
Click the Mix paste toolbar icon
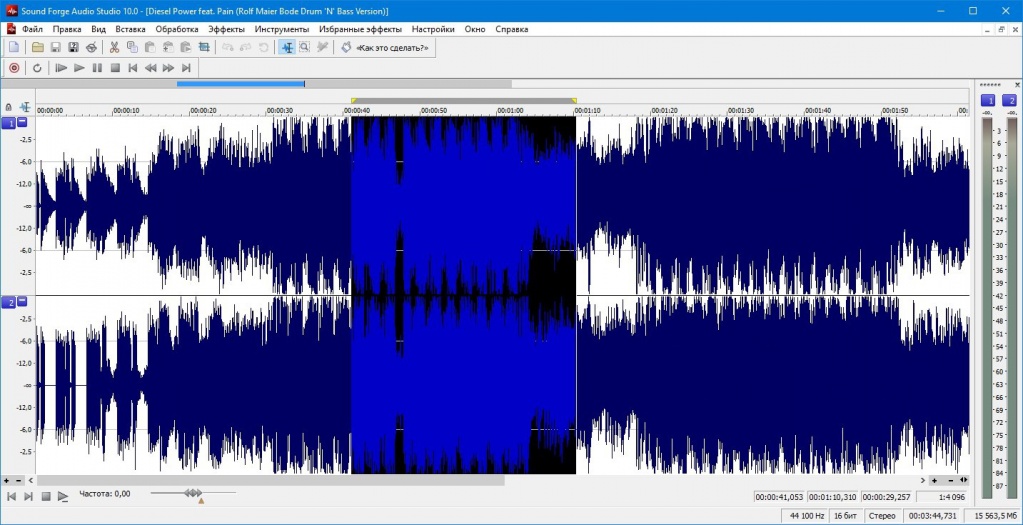point(168,47)
